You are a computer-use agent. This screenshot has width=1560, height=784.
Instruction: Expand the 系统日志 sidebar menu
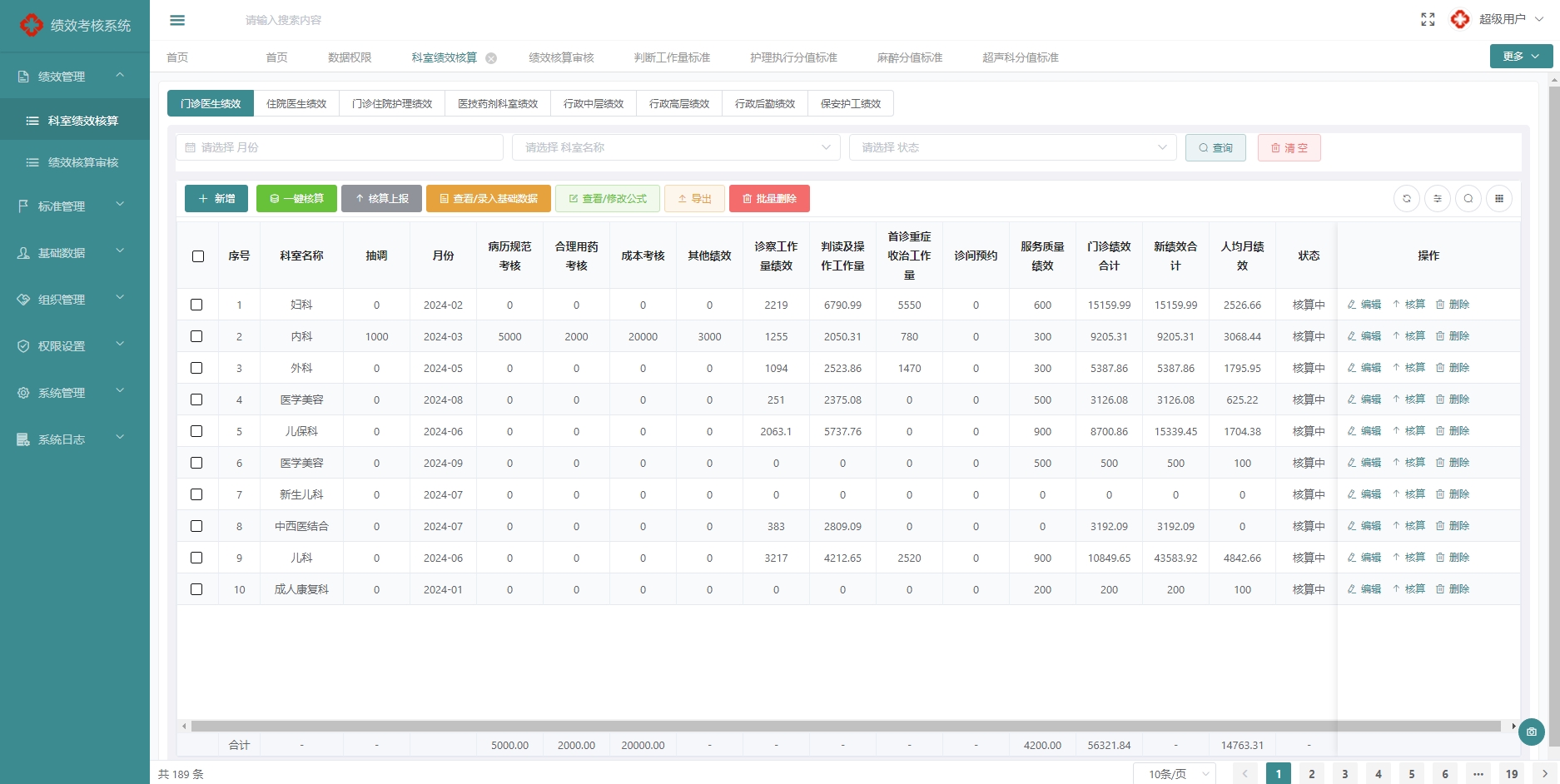point(75,439)
